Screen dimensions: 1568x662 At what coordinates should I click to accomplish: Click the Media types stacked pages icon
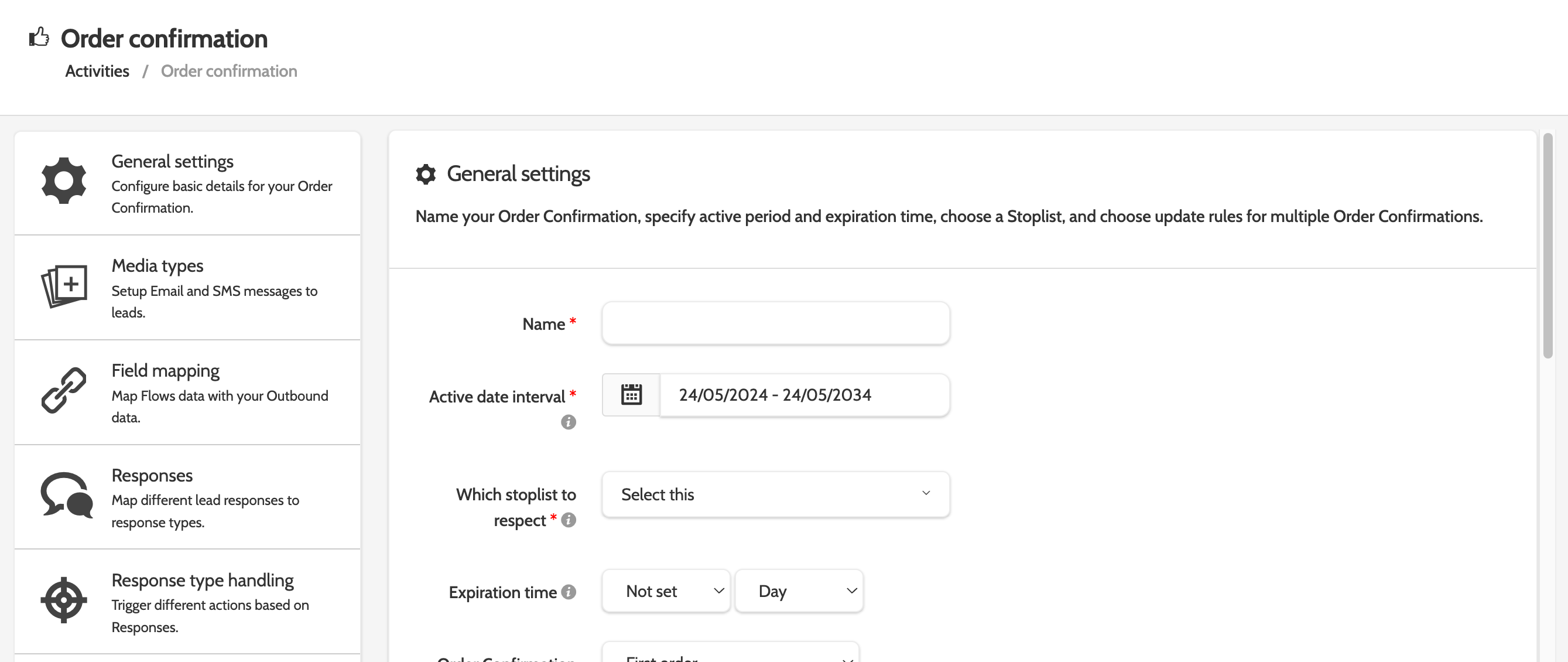coord(64,286)
